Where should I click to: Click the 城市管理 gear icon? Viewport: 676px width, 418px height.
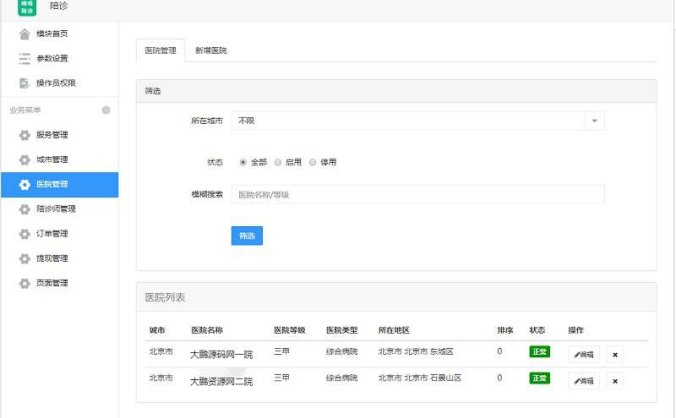point(25,159)
